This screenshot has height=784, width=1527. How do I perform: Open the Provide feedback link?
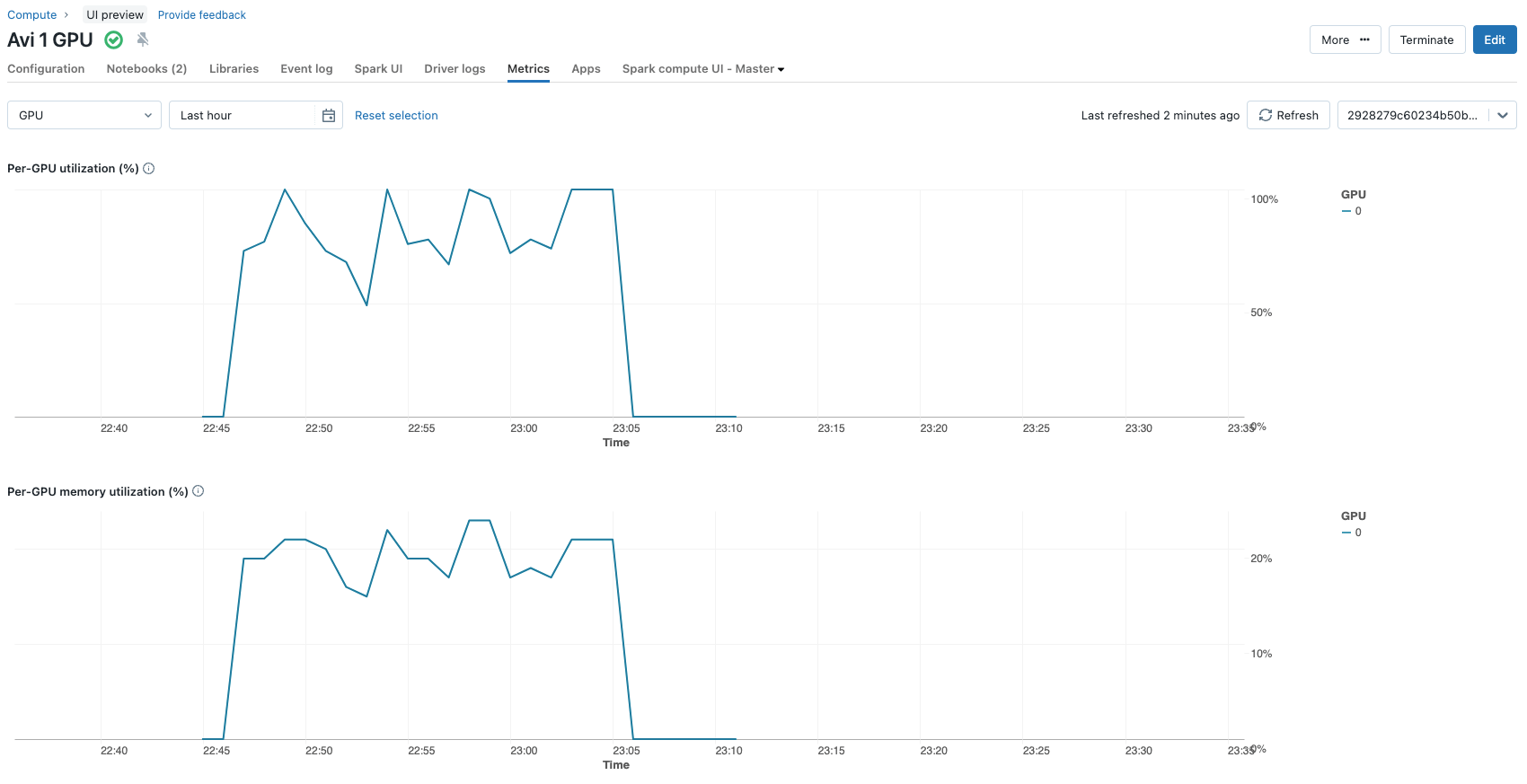coord(201,15)
